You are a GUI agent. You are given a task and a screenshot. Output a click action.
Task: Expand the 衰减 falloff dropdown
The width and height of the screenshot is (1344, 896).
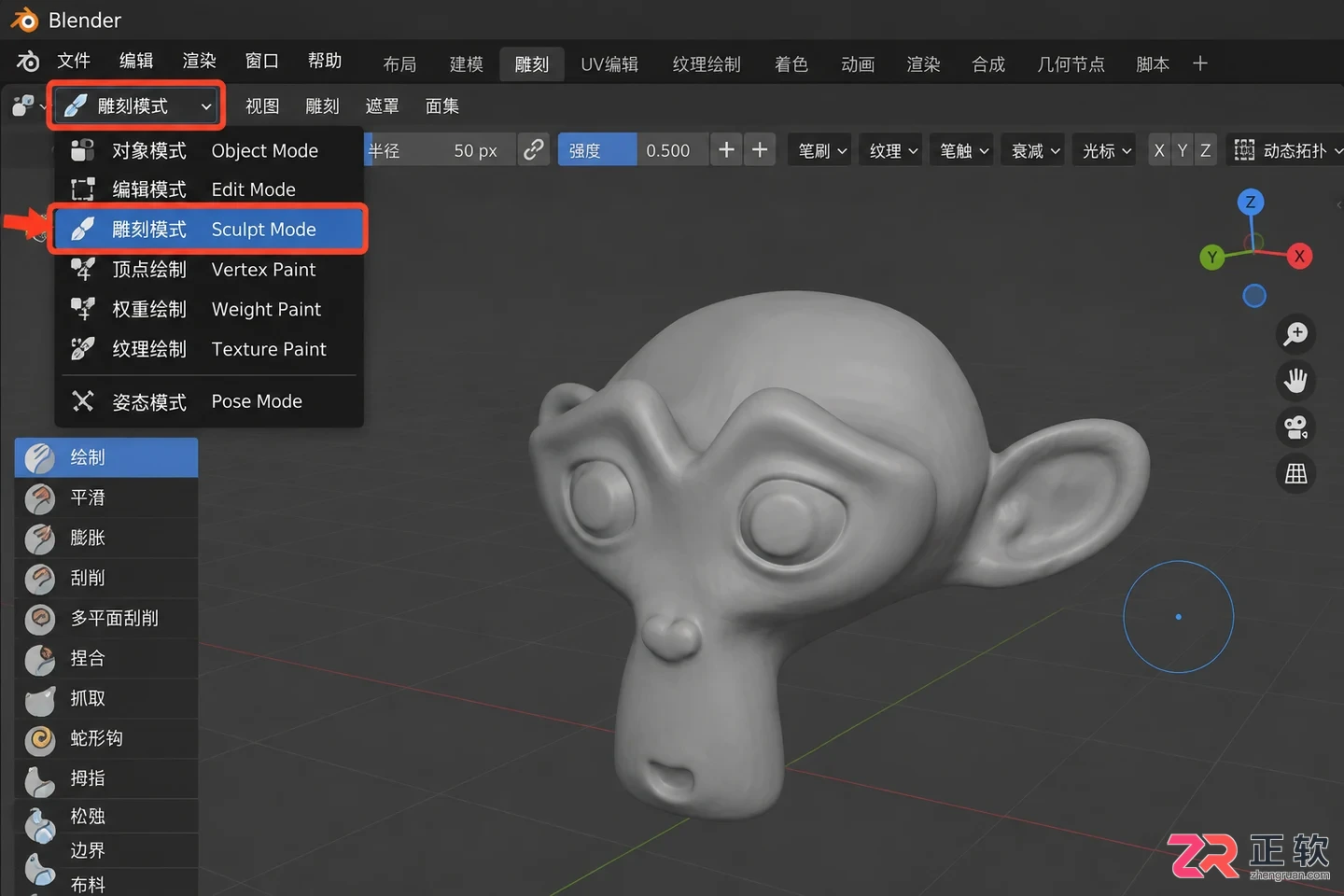[1035, 150]
